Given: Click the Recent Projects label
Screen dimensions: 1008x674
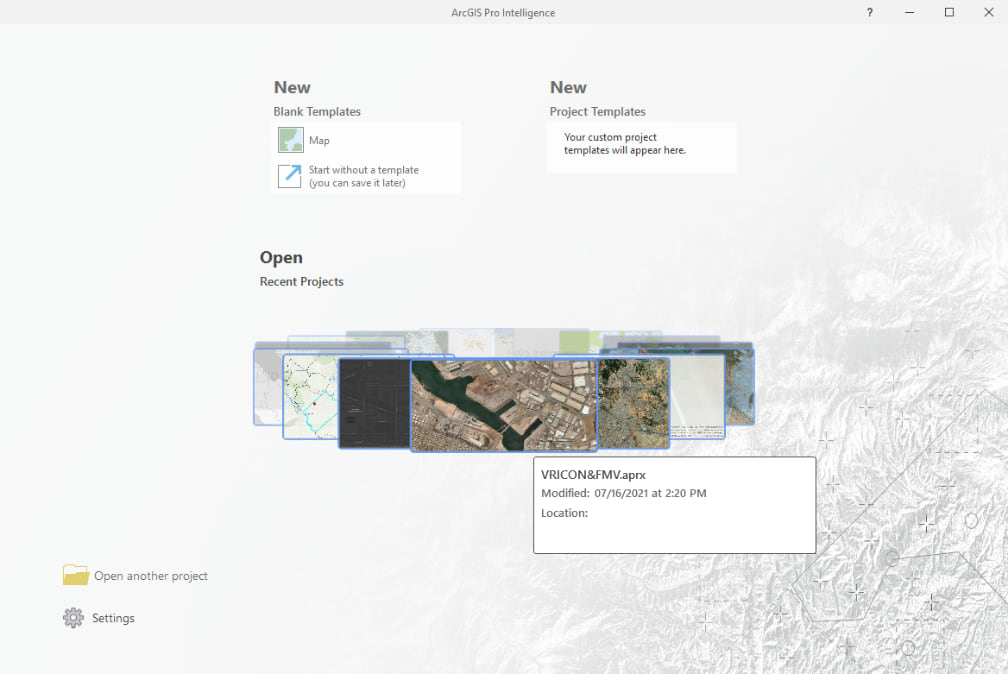Looking at the screenshot, I should pyautogui.click(x=301, y=282).
